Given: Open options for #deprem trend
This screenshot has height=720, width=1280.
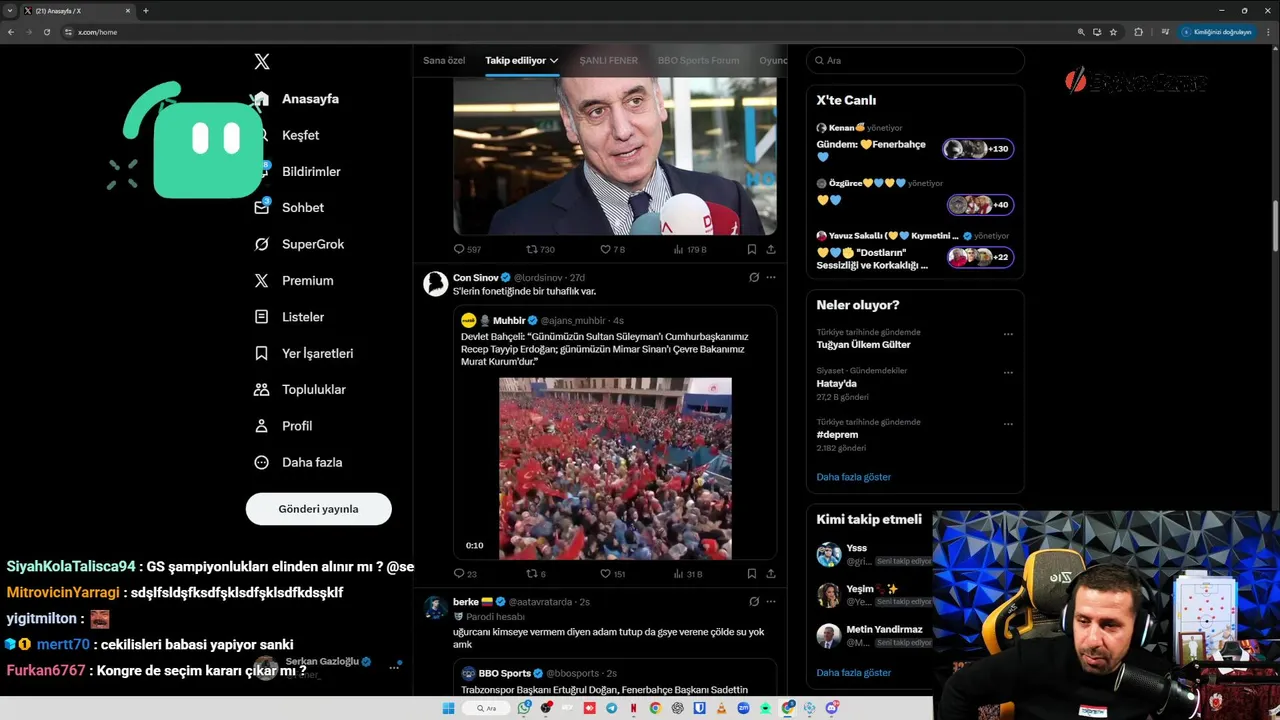Looking at the screenshot, I should (x=1008, y=424).
